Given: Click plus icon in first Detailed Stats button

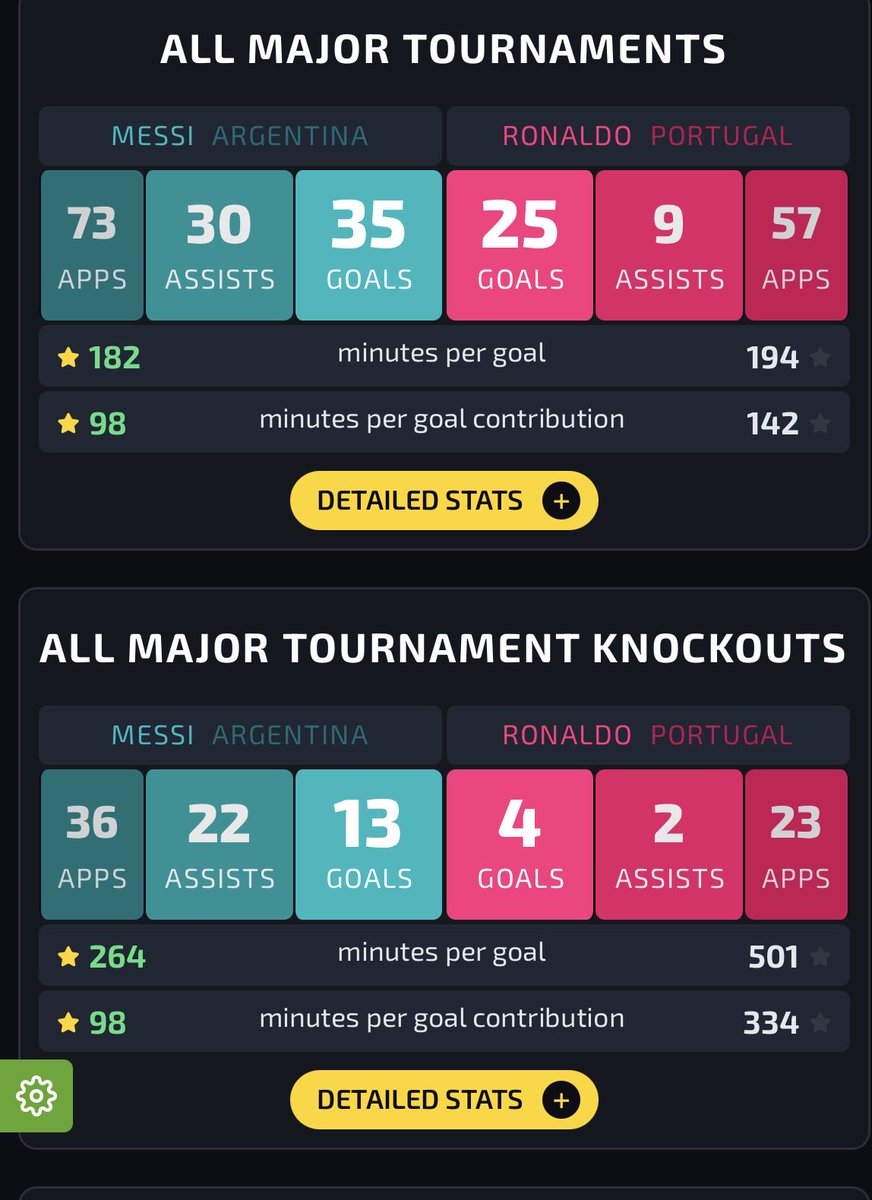Looking at the screenshot, I should point(561,501).
